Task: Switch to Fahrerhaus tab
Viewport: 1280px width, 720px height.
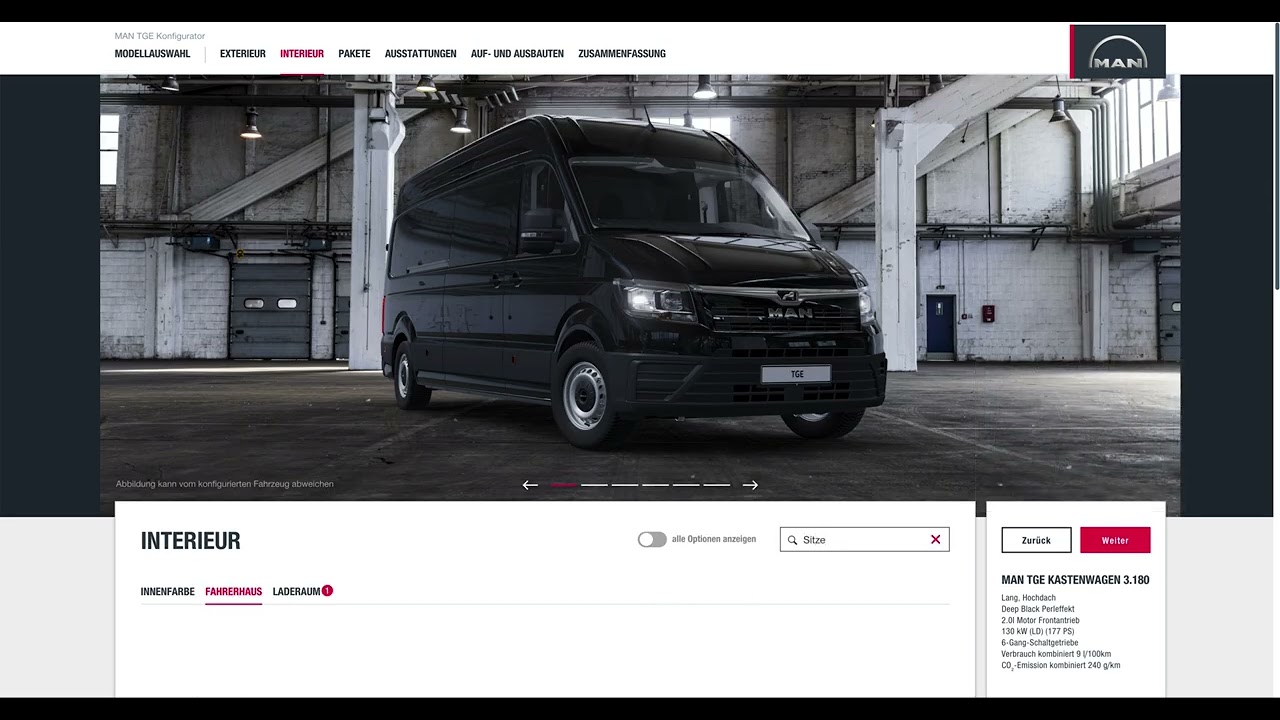Action: click(x=234, y=592)
